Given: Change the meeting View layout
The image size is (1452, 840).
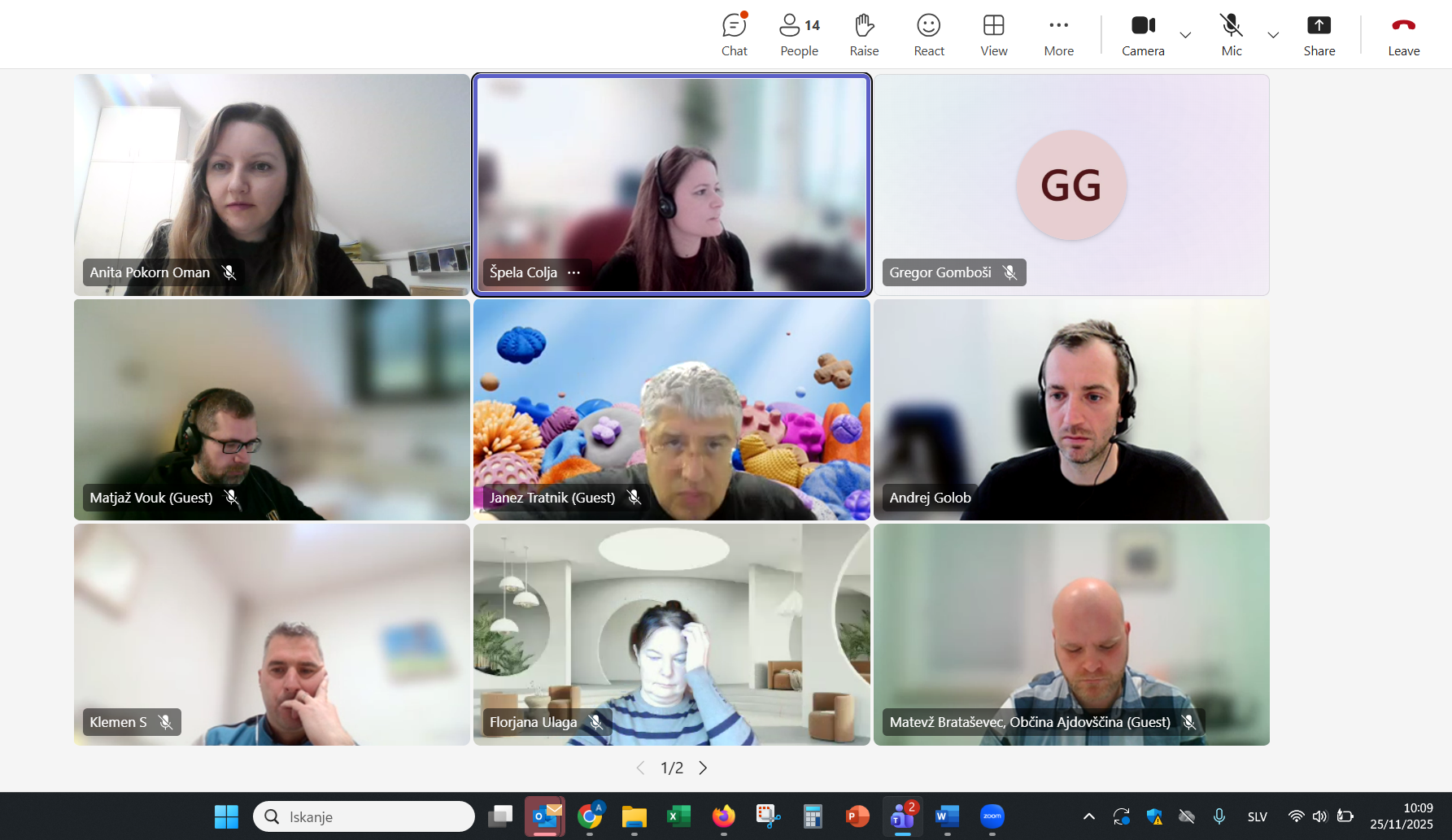Looking at the screenshot, I should coord(993,35).
